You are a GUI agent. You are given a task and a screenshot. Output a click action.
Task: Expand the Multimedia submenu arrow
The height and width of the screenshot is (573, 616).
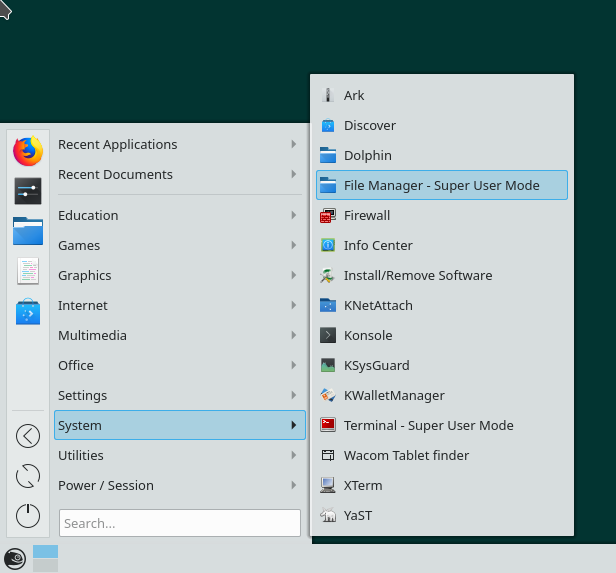pyautogui.click(x=293, y=335)
